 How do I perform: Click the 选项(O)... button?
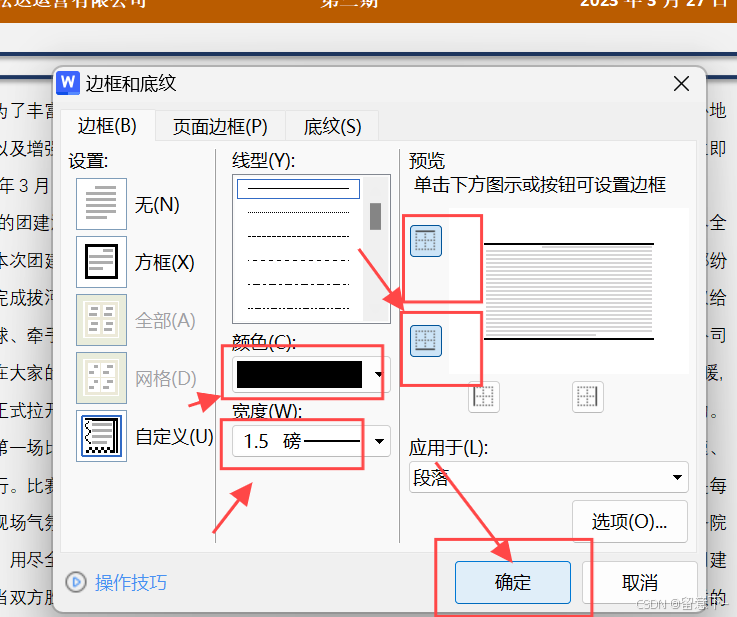[x=630, y=521]
